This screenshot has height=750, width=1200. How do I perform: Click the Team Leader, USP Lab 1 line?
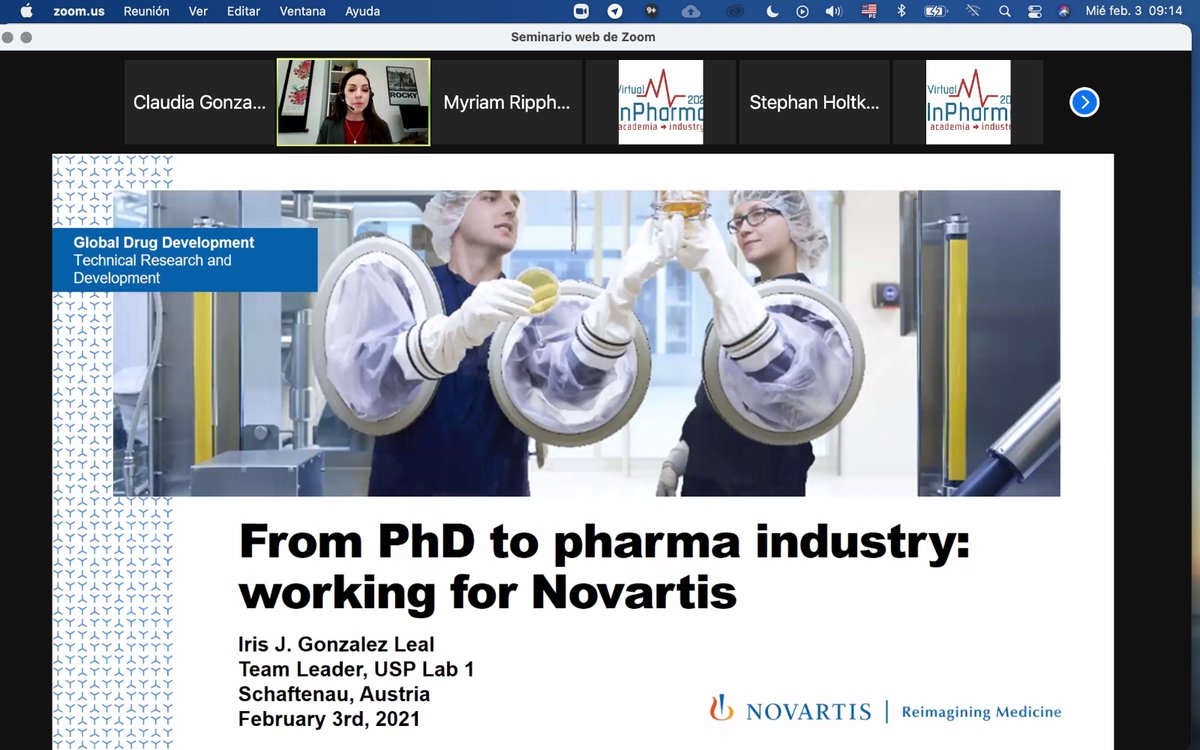pyautogui.click(x=356, y=670)
